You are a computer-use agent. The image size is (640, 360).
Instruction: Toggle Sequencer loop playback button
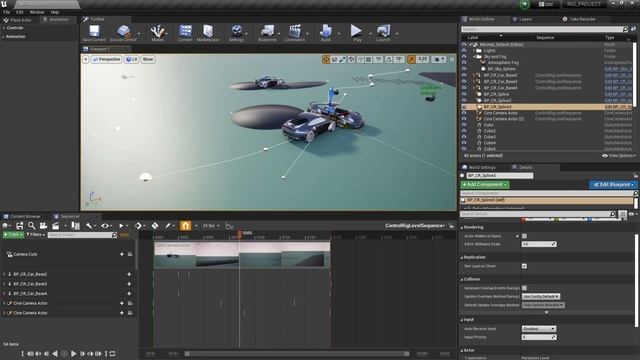pos(112,354)
